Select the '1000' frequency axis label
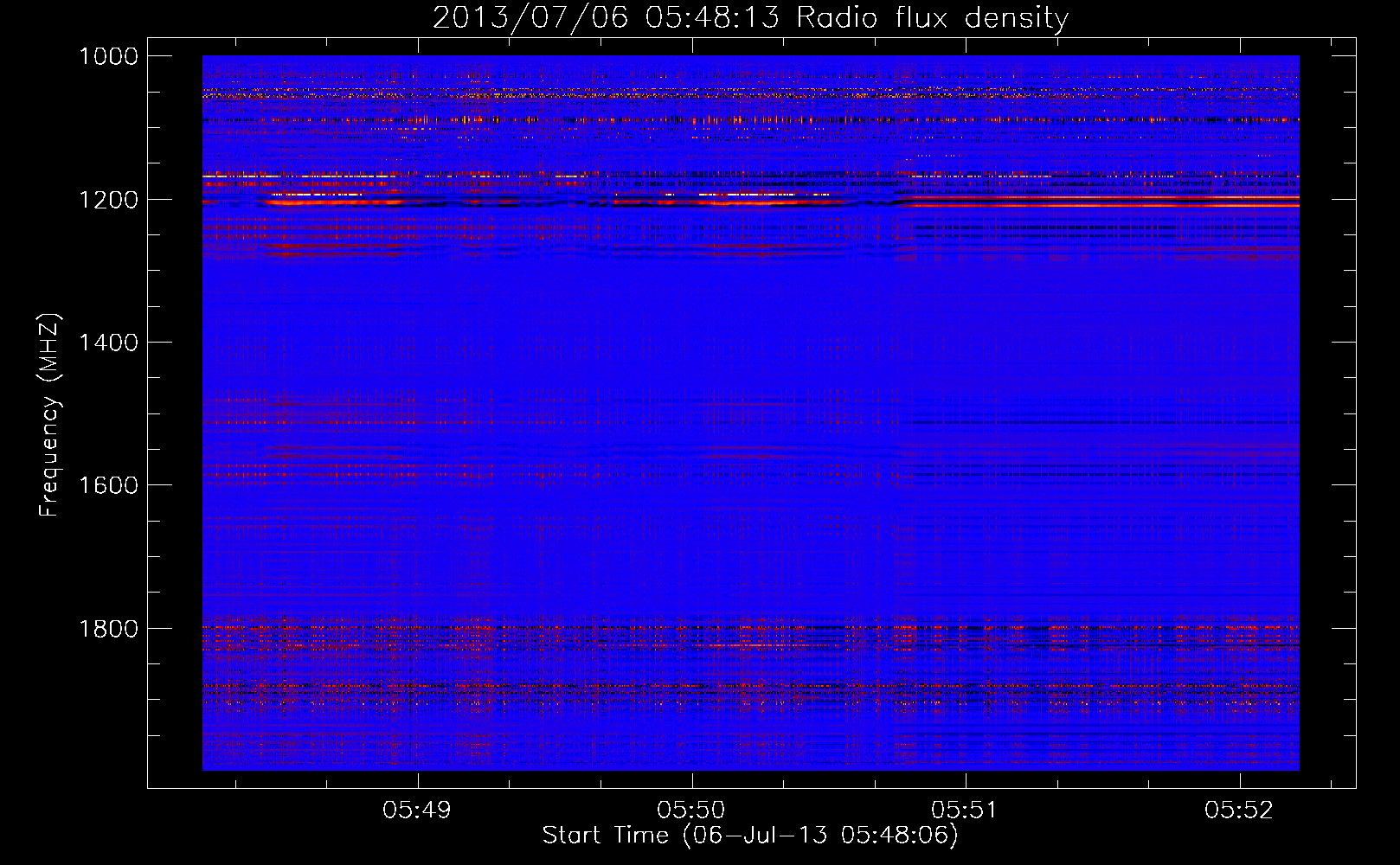This screenshot has height=865, width=1400. pos(108,56)
